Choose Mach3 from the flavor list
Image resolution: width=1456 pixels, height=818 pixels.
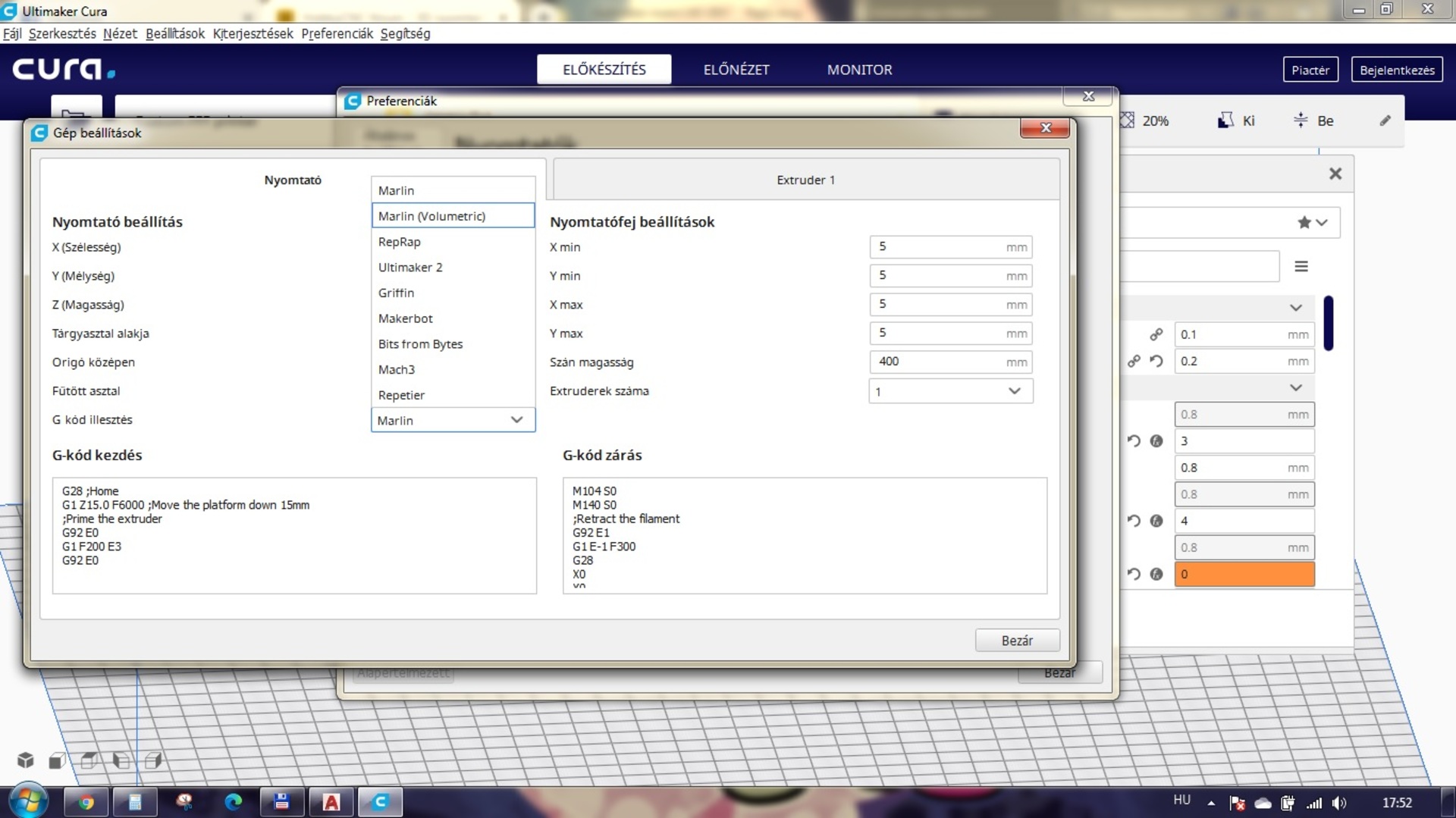tap(453, 369)
